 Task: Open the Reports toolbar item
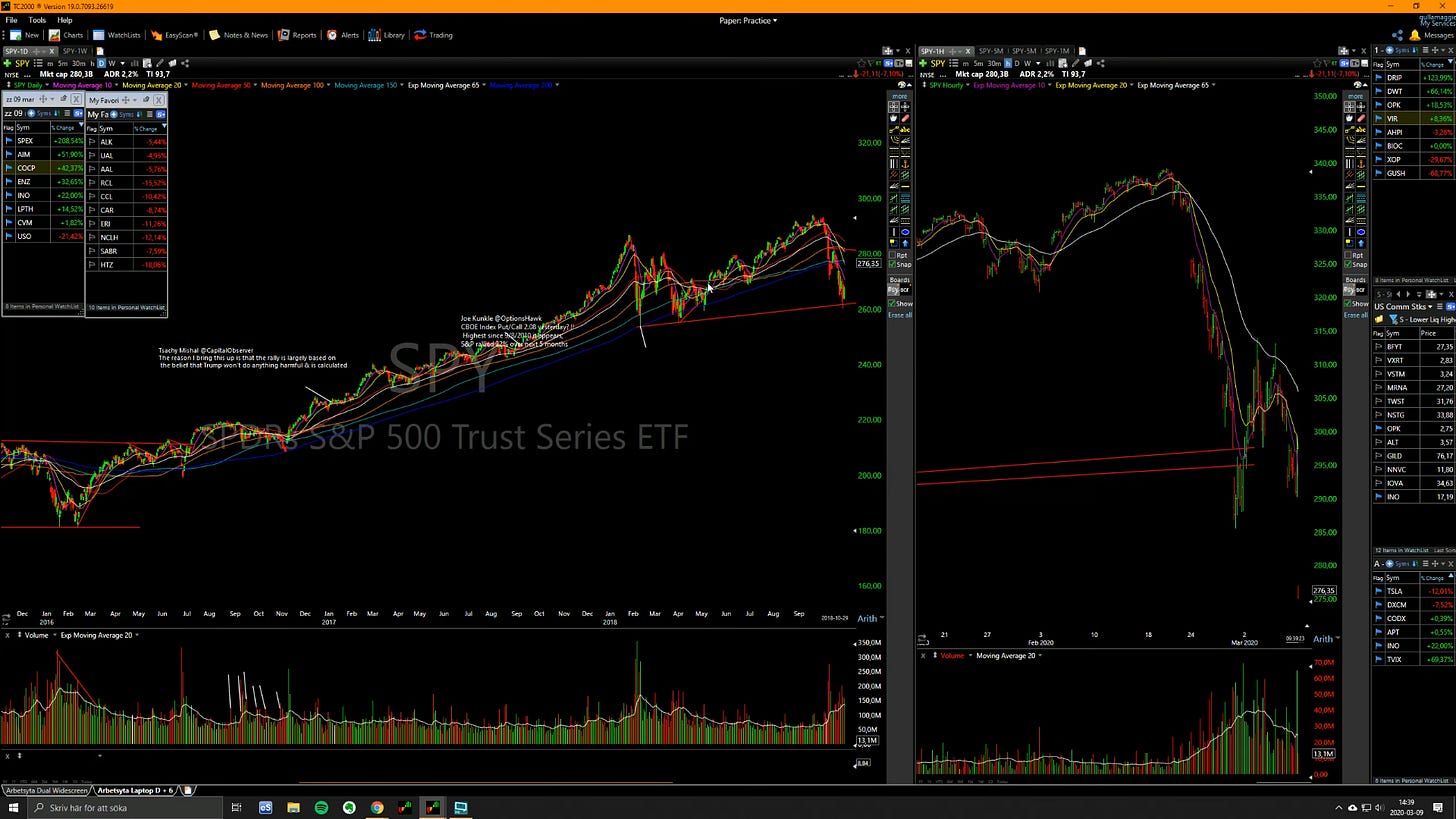click(297, 35)
